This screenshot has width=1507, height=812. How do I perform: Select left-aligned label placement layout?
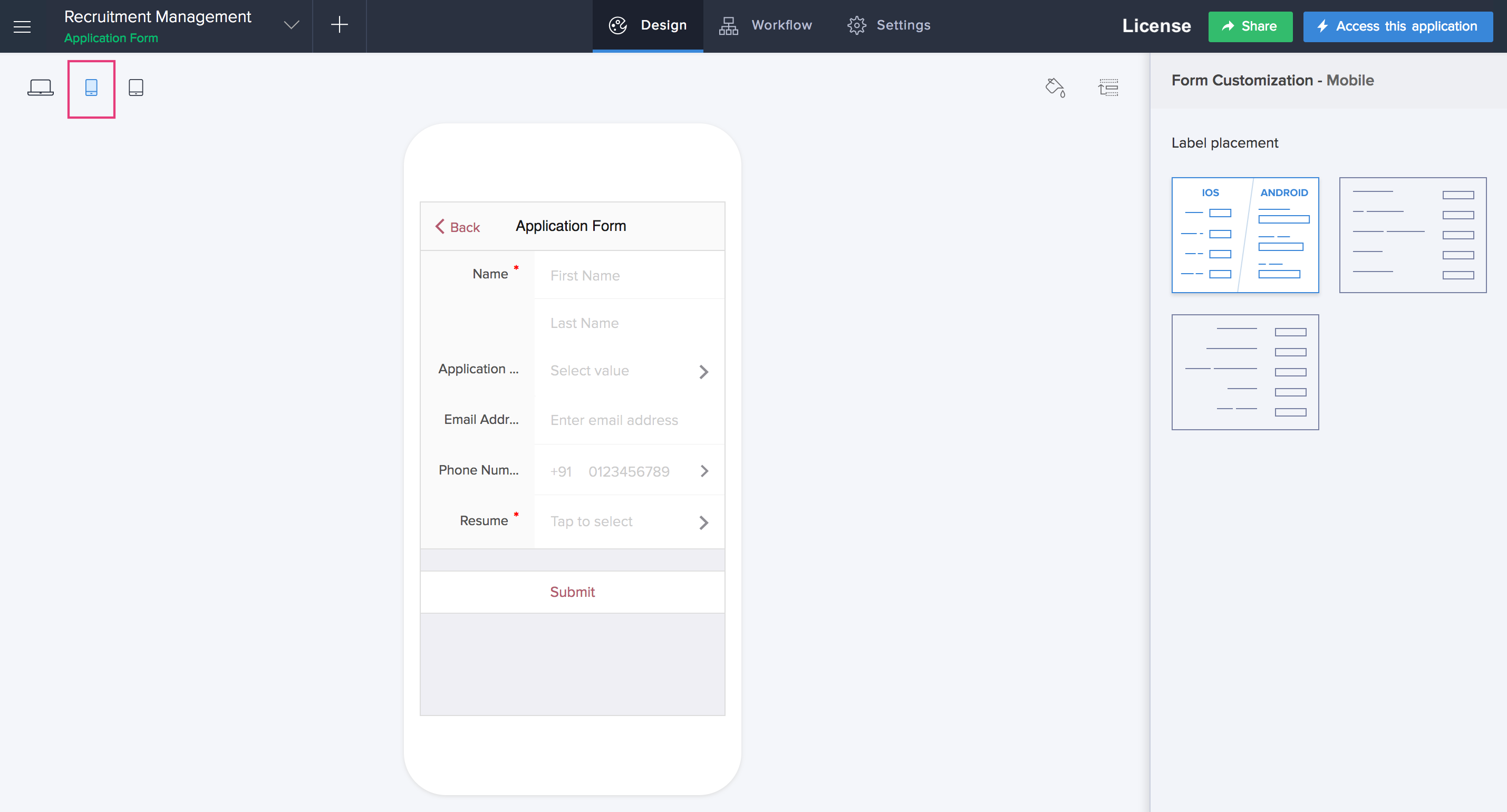(1412, 235)
